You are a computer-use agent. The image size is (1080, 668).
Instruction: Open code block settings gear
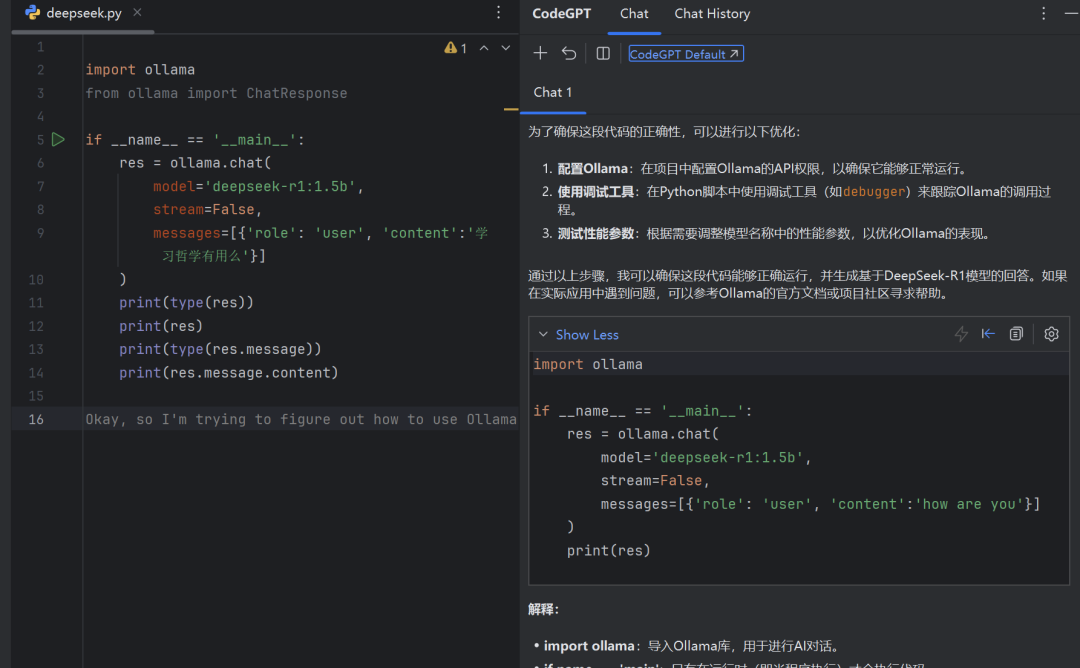coord(1051,333)
